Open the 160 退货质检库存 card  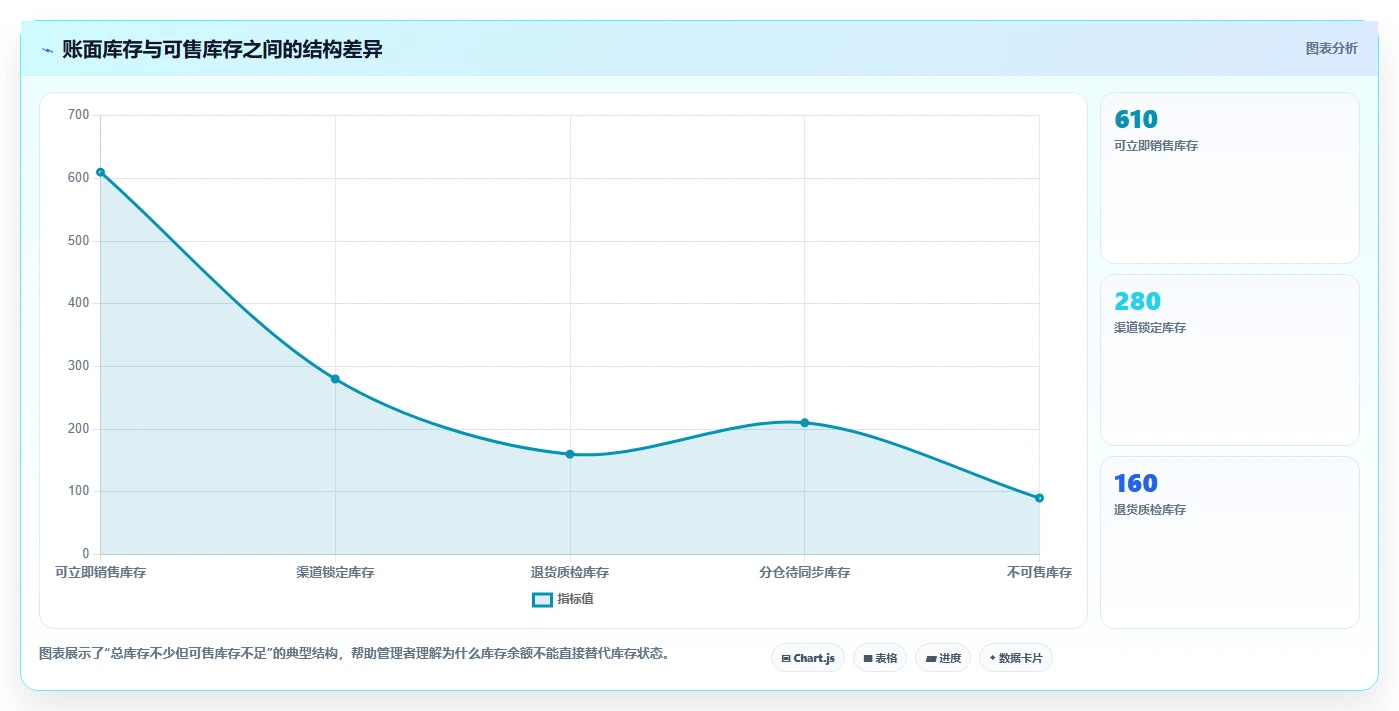[1229, 542]
